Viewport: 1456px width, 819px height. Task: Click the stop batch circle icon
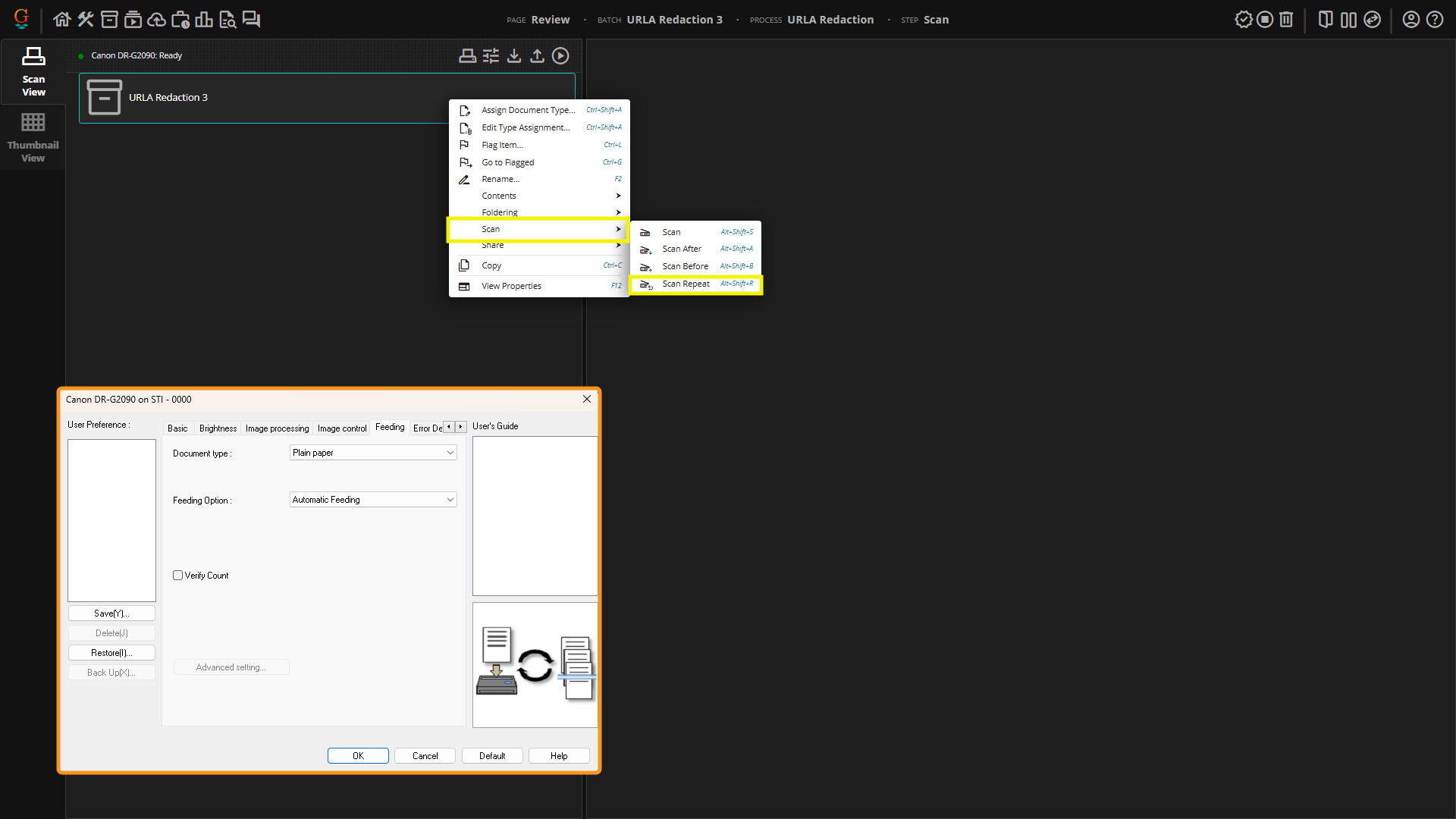click(1264, 20)
